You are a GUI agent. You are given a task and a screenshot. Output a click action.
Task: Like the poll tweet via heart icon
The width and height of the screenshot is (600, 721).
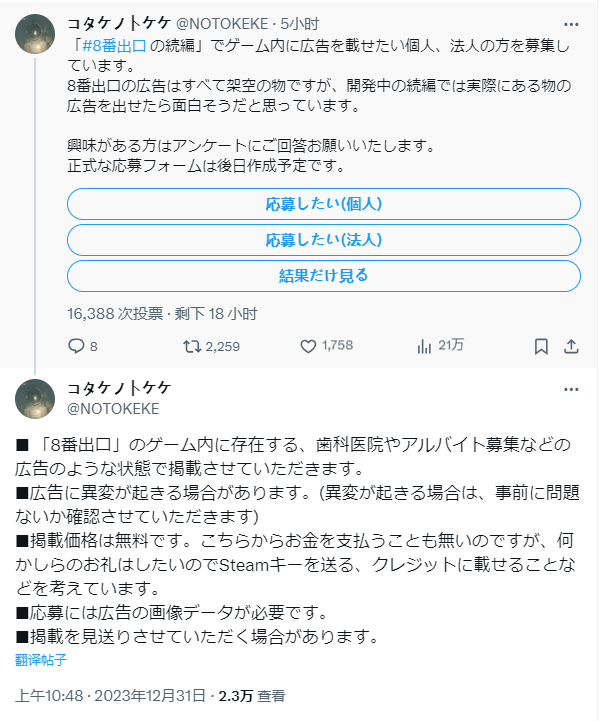[x=308, y=346]
